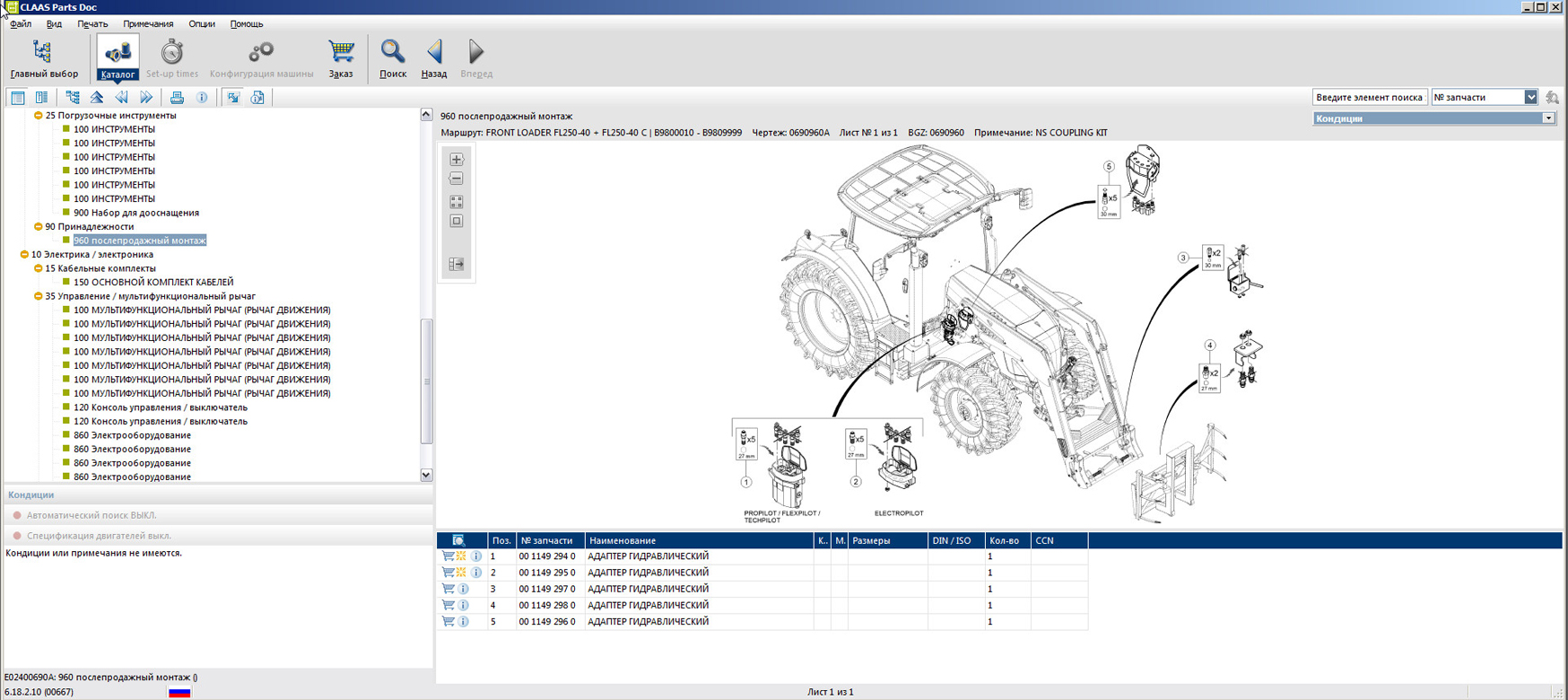The height and width of the screenshot is (700, 1568).
Task: Expand the Кондиции dropdown at top right
Action: 1547,118
